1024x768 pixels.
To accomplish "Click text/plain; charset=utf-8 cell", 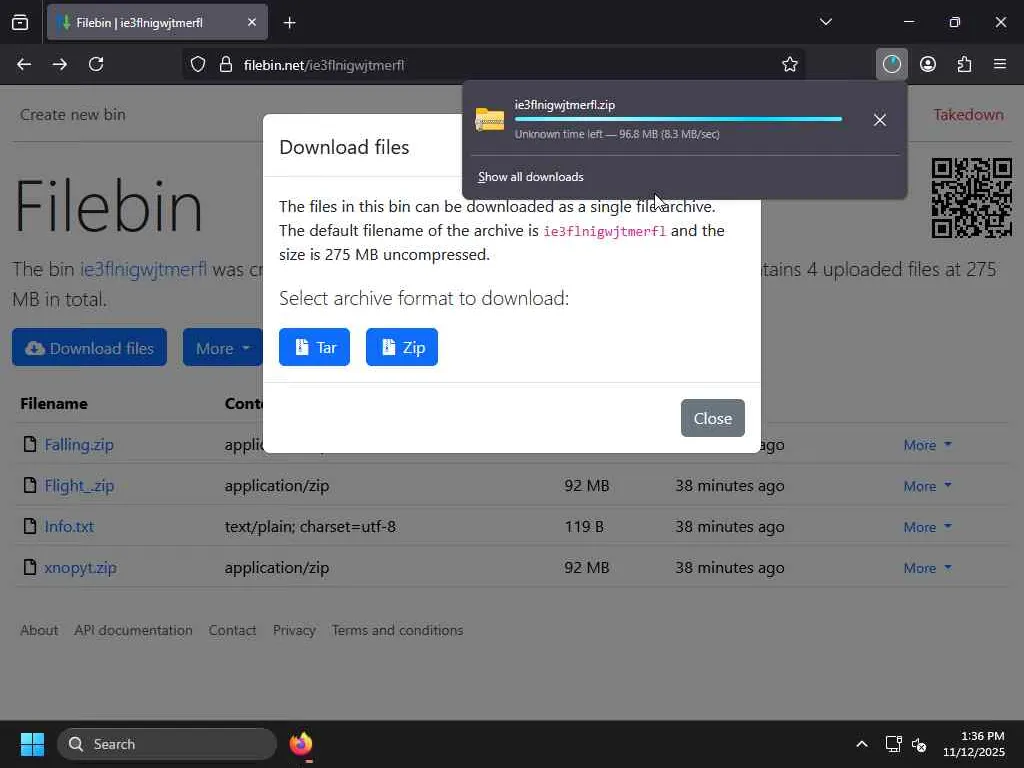I will (310, 526).
